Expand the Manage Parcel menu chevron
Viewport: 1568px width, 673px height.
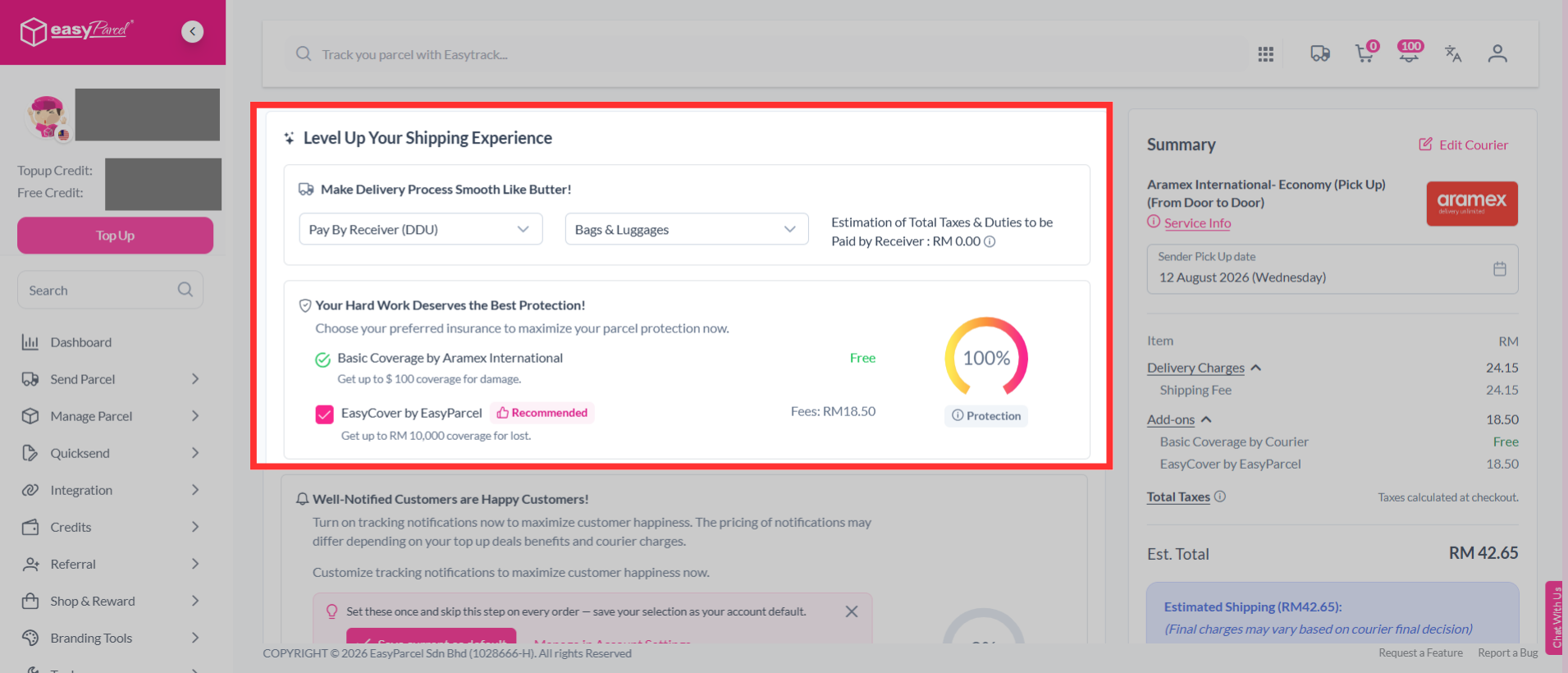(195, 416)
